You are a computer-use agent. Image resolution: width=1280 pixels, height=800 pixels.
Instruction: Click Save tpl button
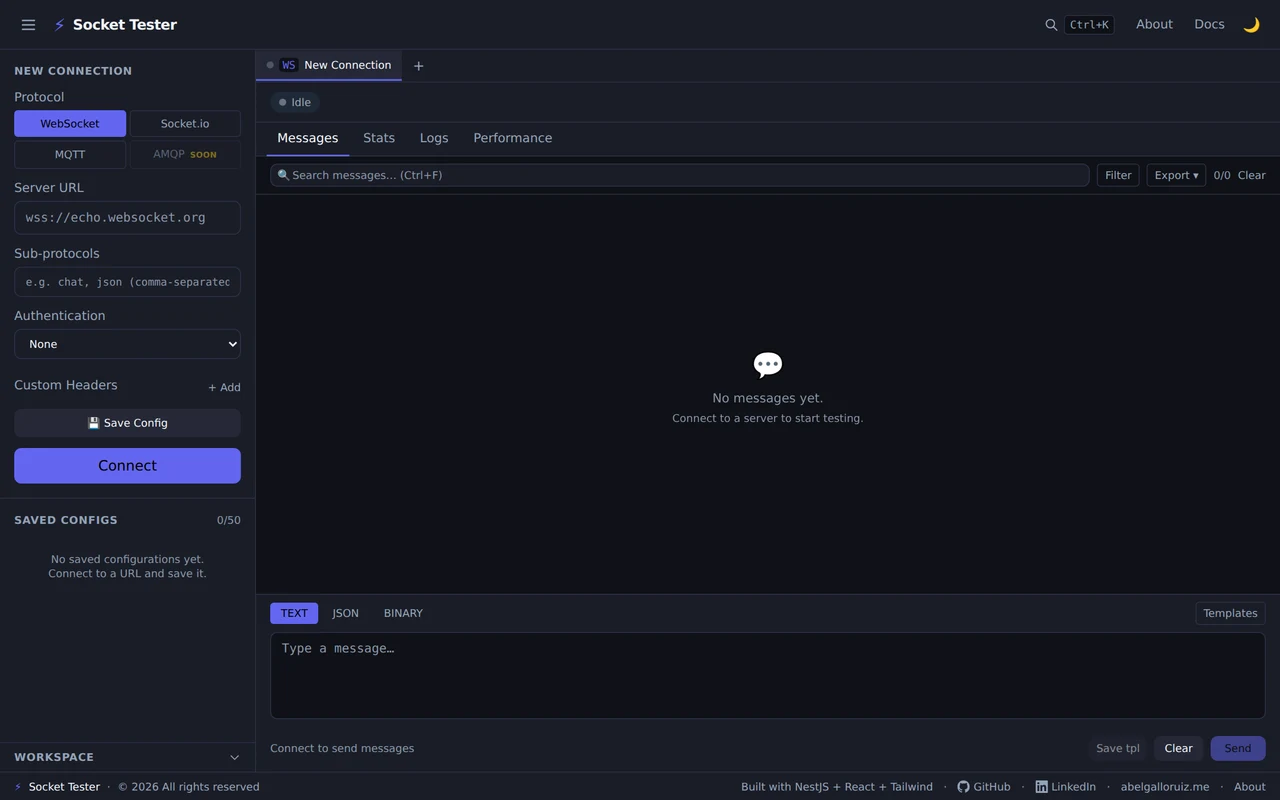click(1117, 748)
